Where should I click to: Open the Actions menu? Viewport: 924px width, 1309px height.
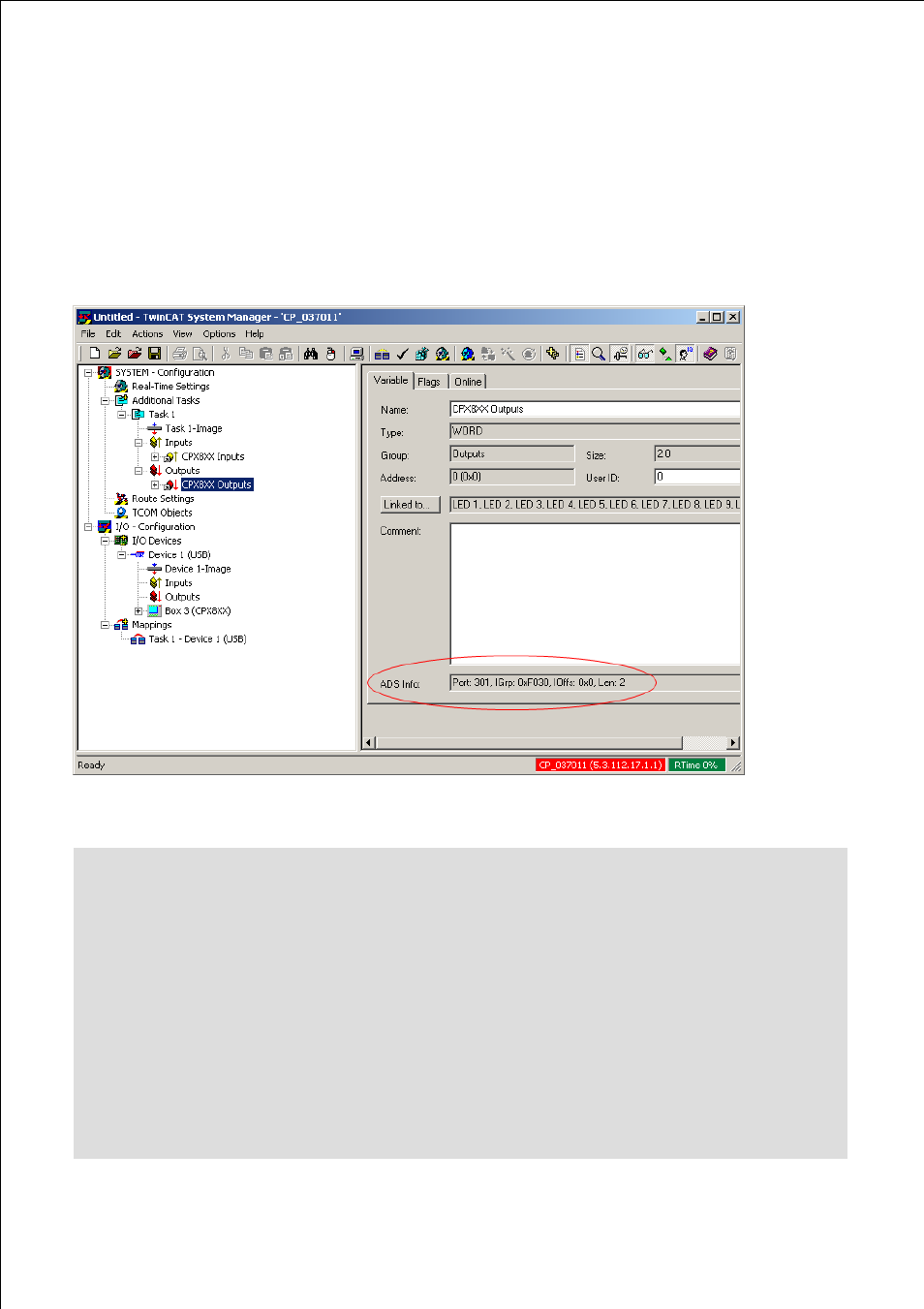point(147,333)
